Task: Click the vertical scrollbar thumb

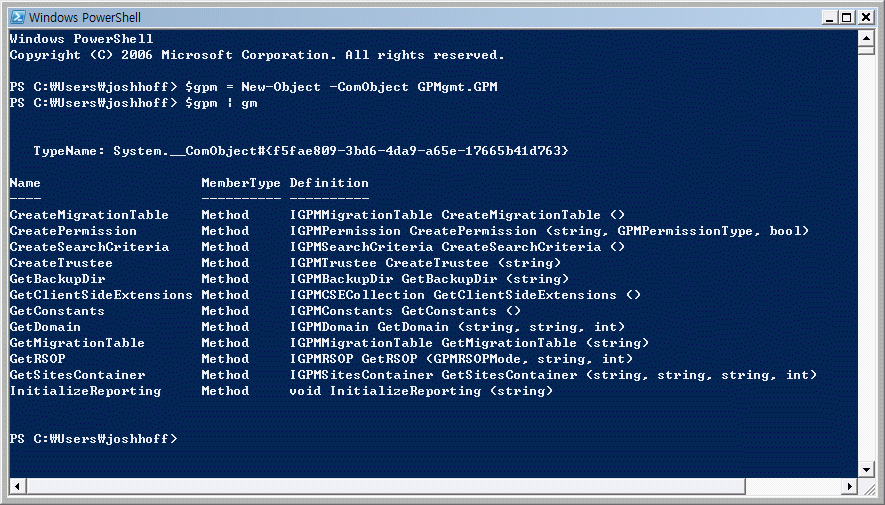Action: coord(866,50)
